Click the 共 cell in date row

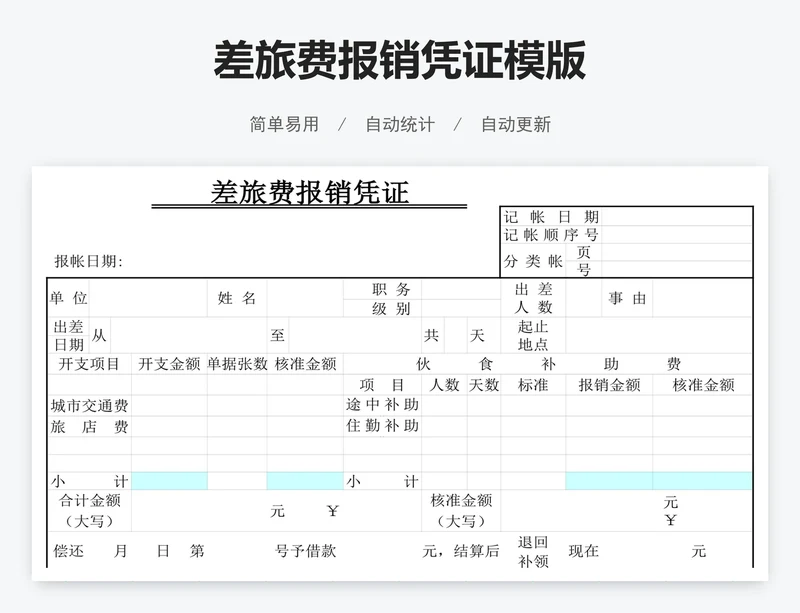coord(433,335)
